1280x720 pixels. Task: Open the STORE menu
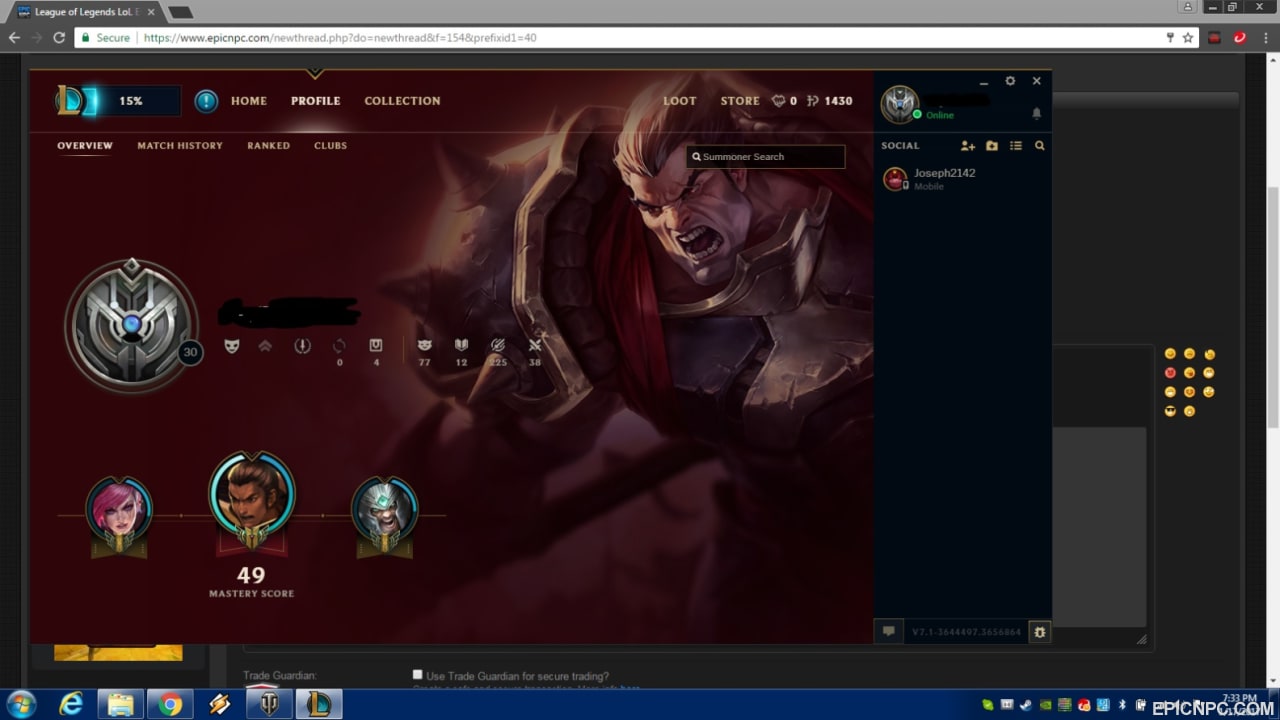[740, 101]
